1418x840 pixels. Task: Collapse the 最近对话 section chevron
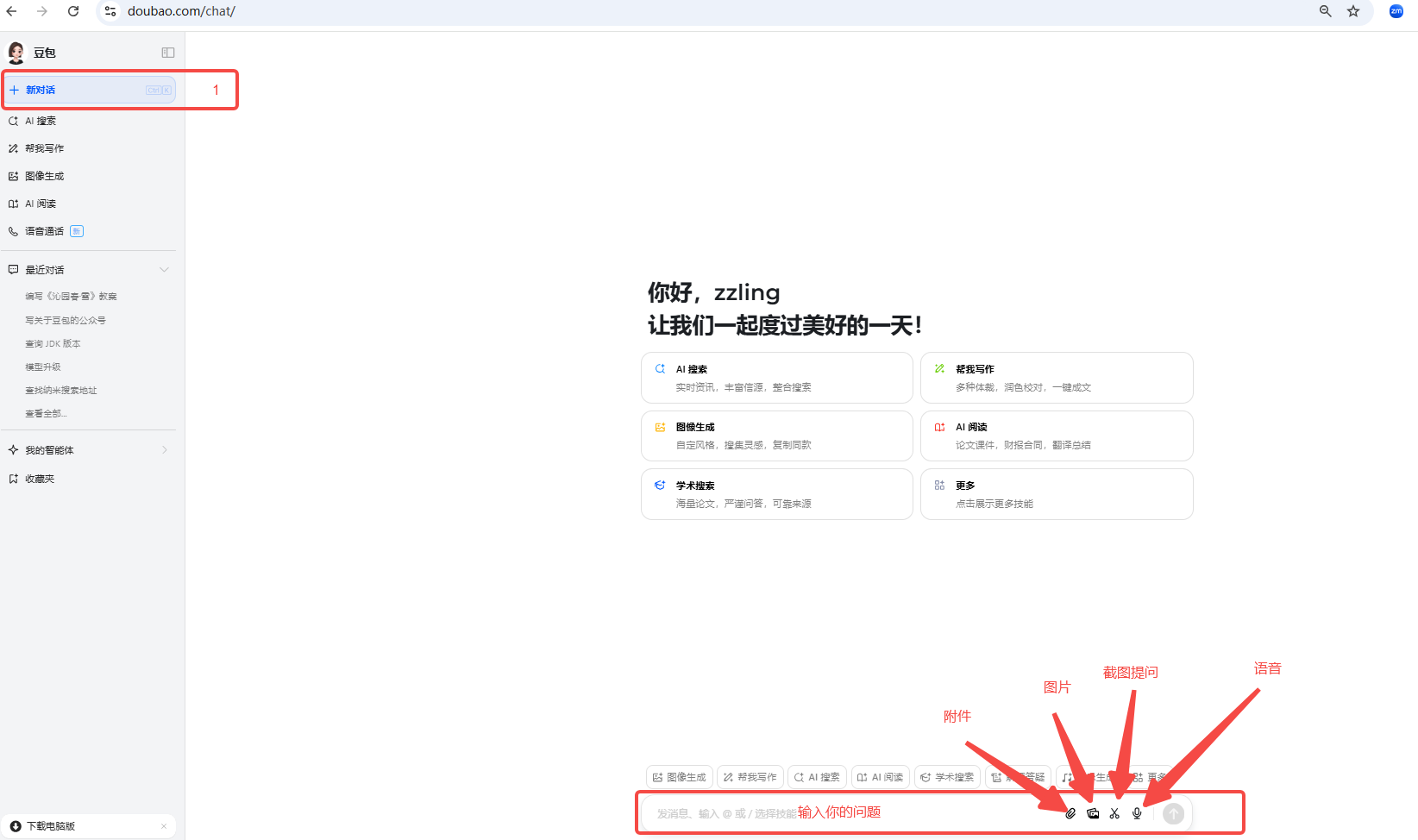pyautogui.click(x=164, y=270)
